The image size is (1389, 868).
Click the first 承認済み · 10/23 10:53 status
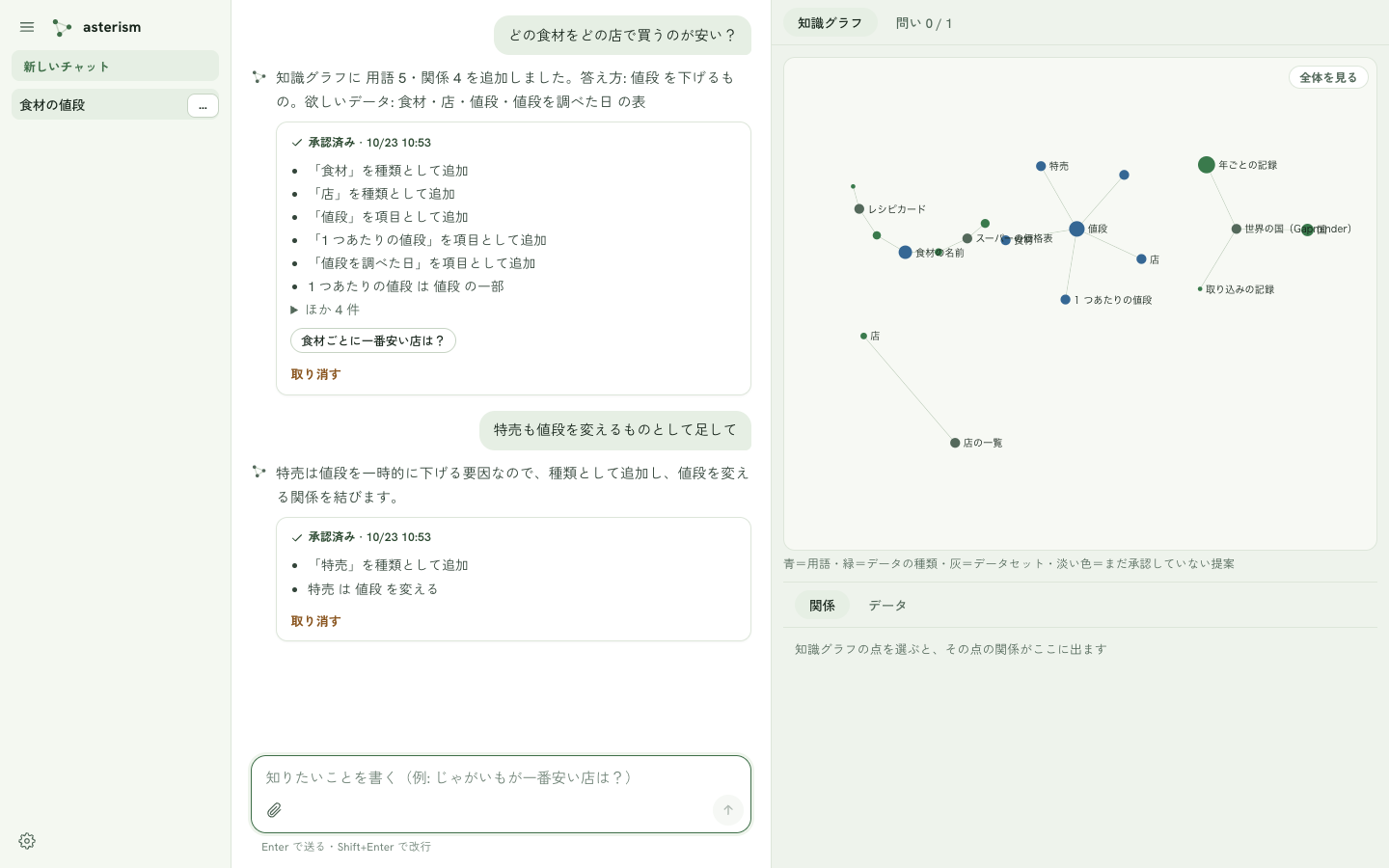point(361,143)
